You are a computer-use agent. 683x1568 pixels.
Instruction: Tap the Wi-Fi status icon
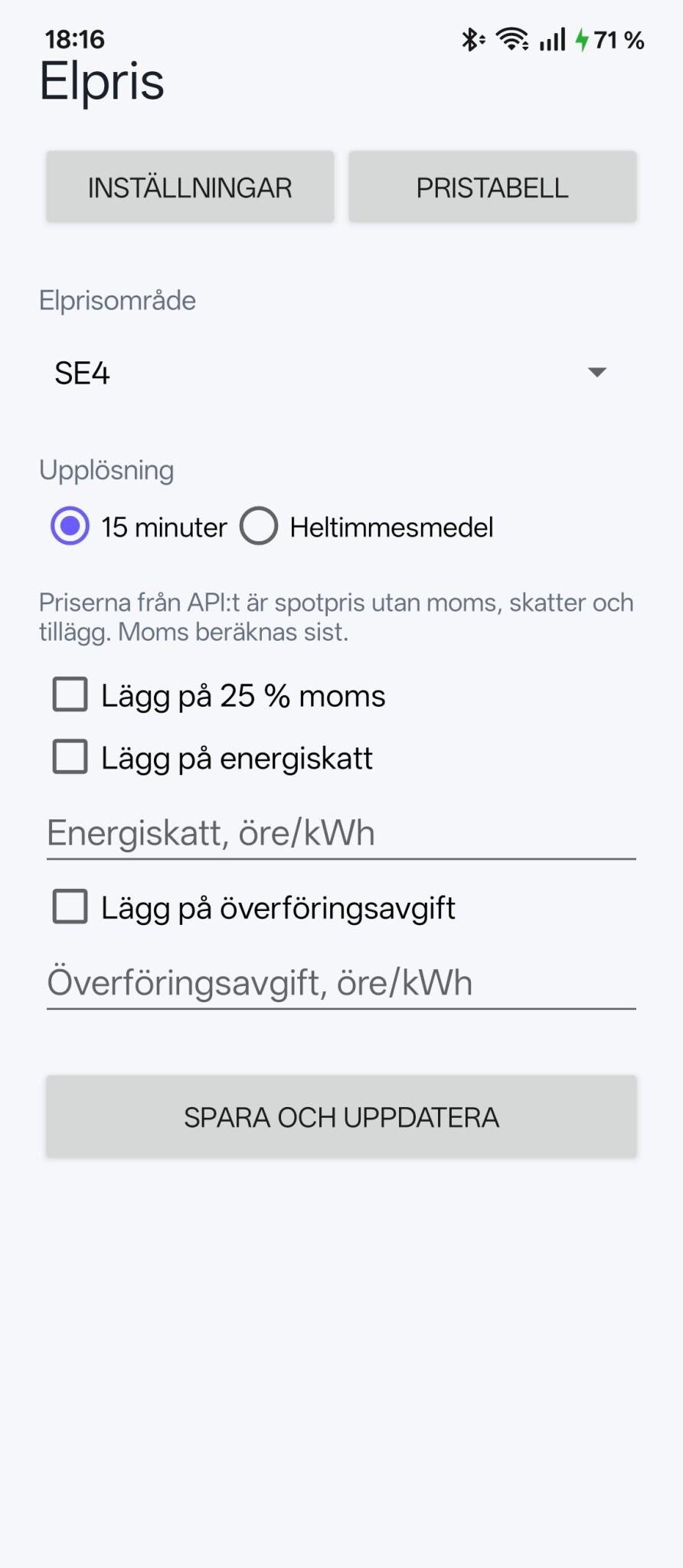pyautogui.click(x=512, y=39)
